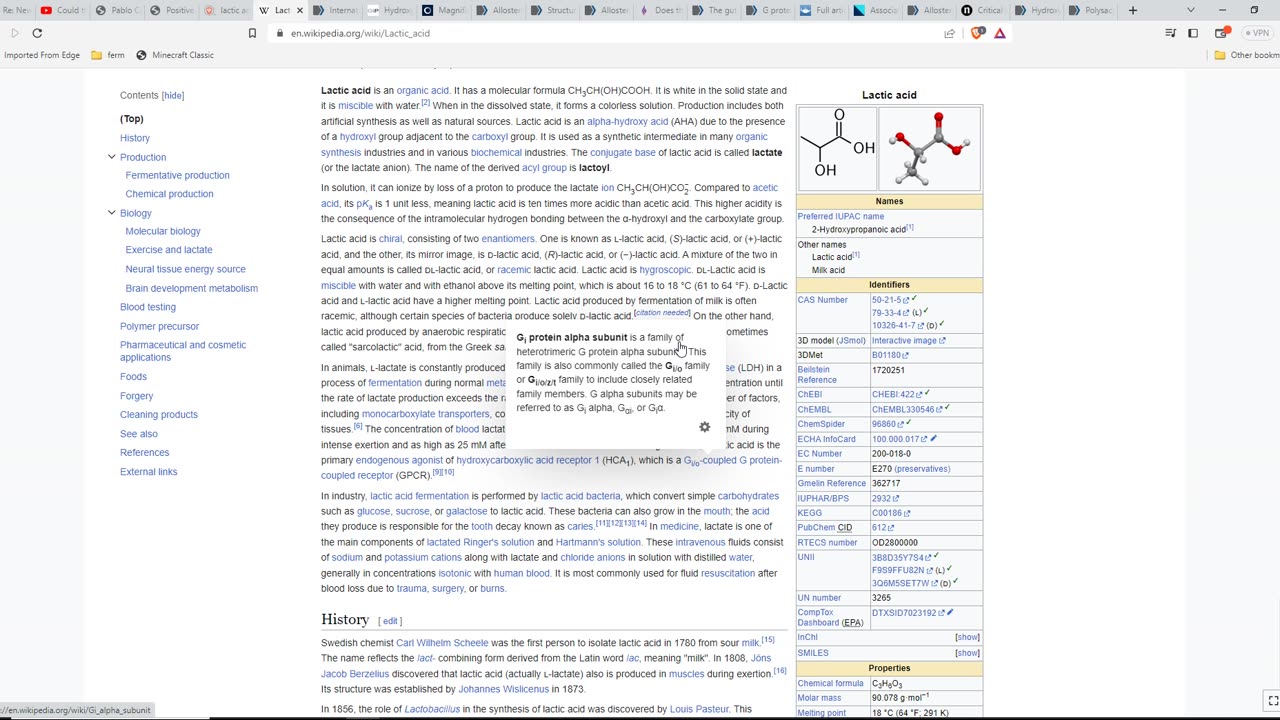Screen dimensions: 1280x720
Task: Jump to Cleaning products in contents
Action: 159,414
